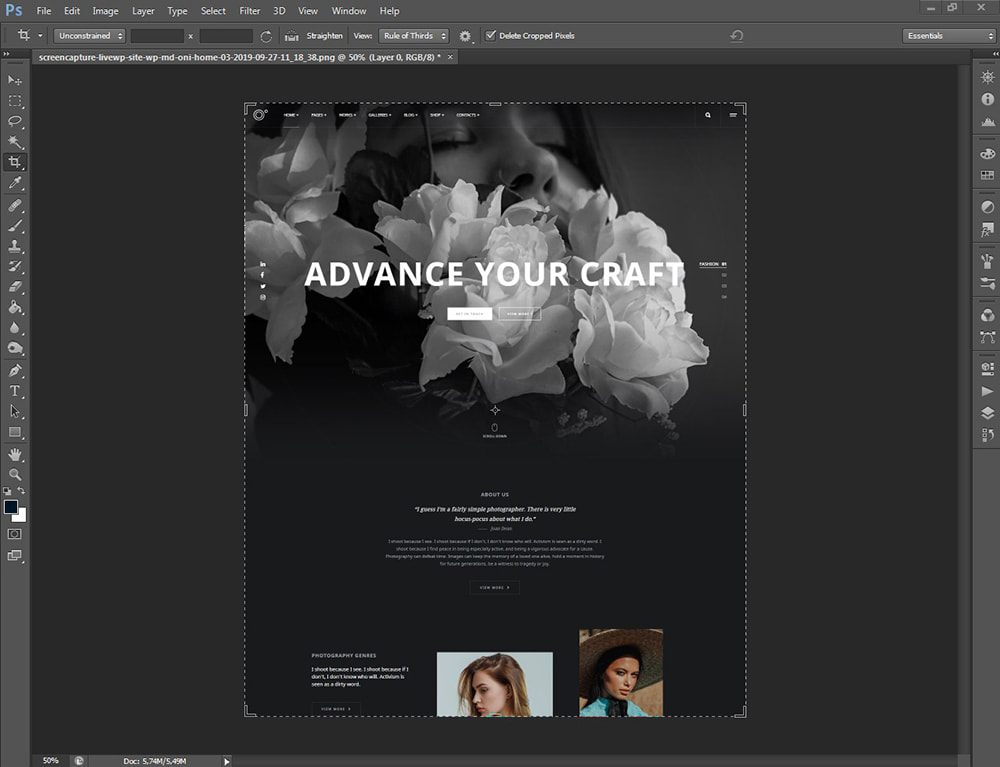This screenshot has height=767, width=1000.
Task: Expand the toolbox double-arrow
Action: tap(6, 54)
